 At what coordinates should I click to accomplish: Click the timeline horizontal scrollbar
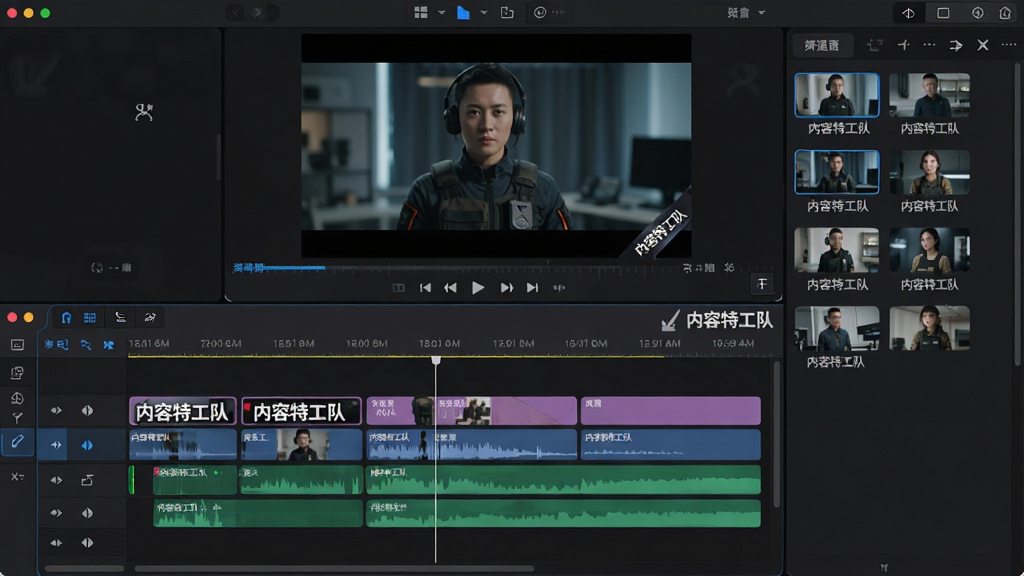334,569
